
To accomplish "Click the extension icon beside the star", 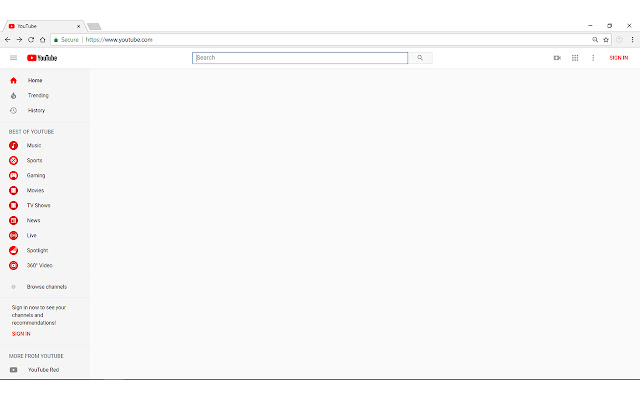I will (x=619, y=40).
